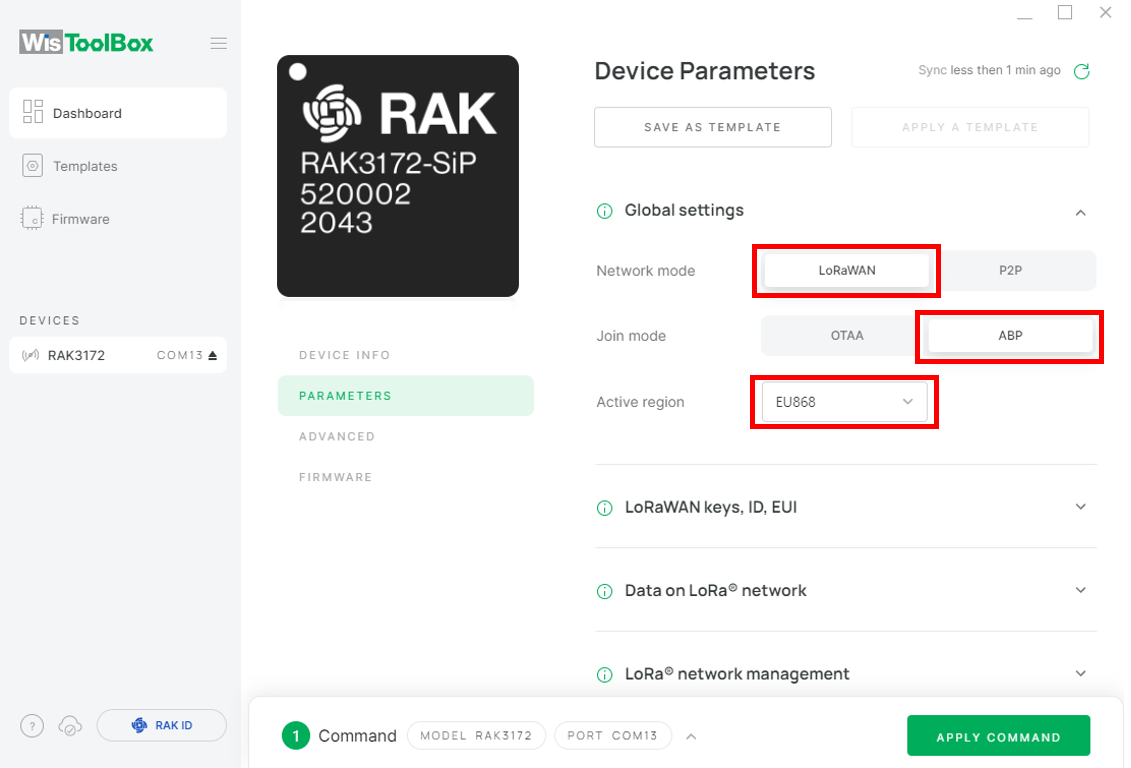
Task: Open the RAK ID login button
Action: tap(162, 725)
